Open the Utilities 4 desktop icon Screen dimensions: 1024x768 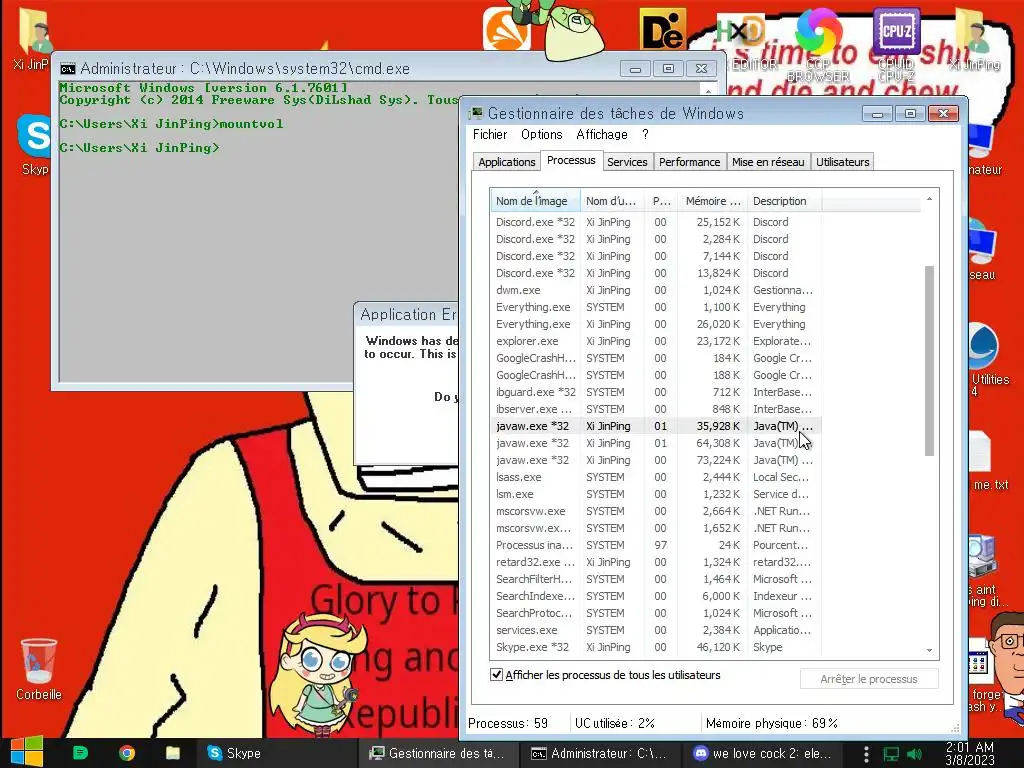pos(986,359)
